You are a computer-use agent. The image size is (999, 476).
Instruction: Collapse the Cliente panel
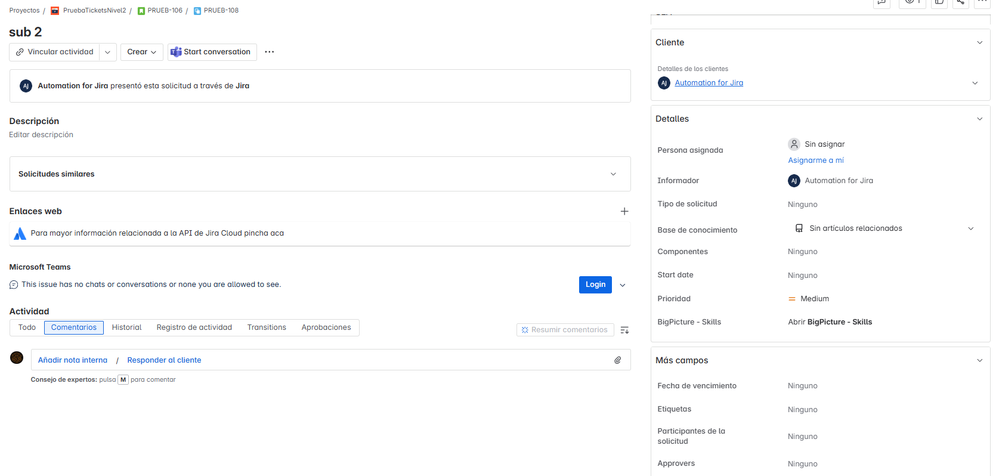[x=980, y=43]
